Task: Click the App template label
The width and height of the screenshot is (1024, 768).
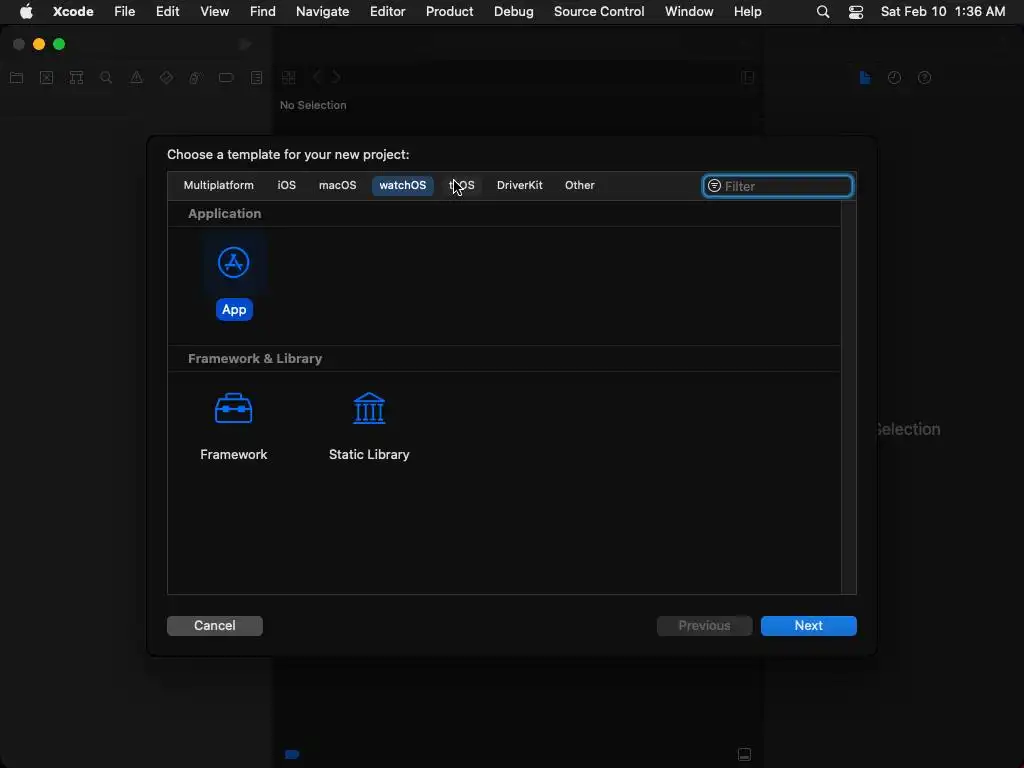Action: [234, 310]
